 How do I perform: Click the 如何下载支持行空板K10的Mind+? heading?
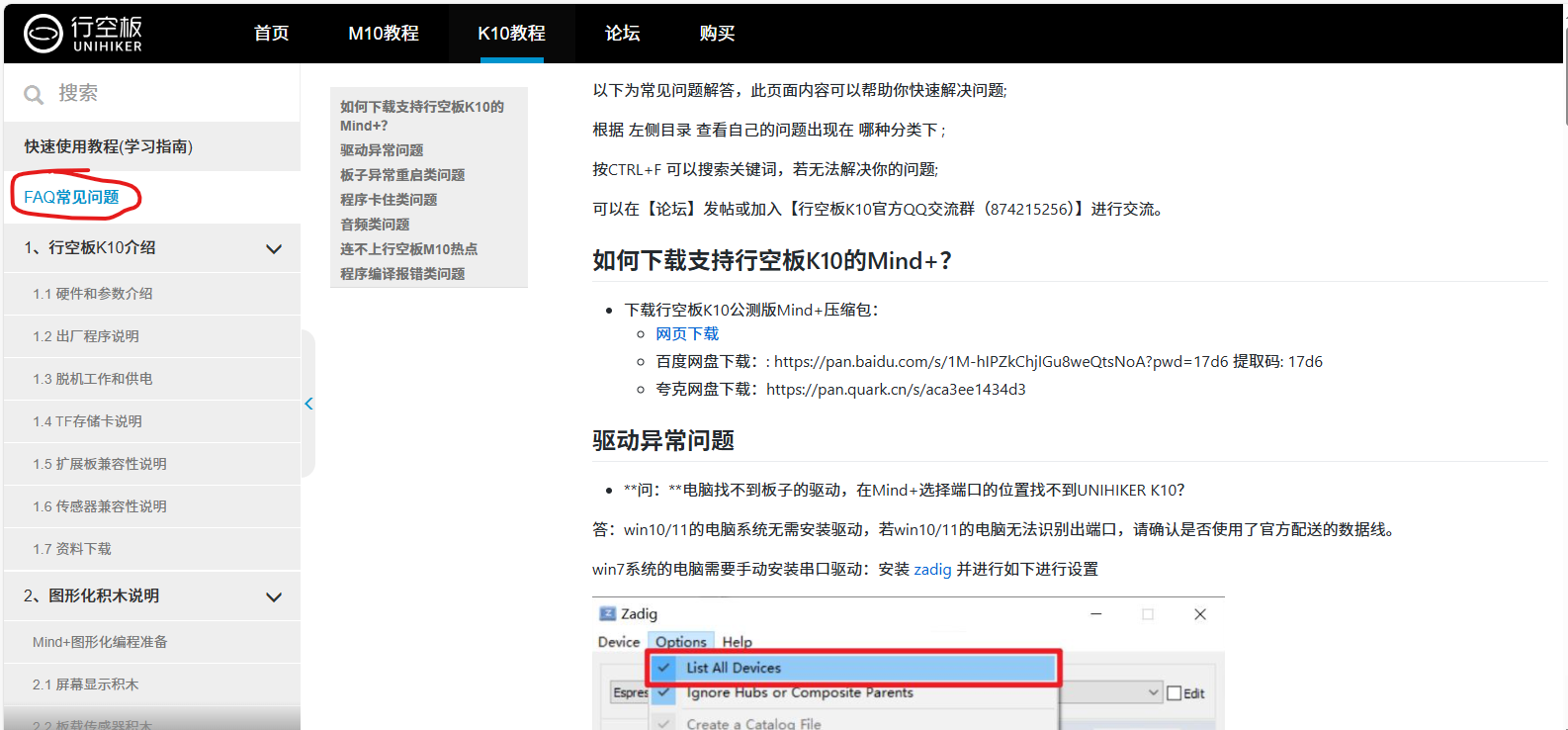(x=771, y=261)
